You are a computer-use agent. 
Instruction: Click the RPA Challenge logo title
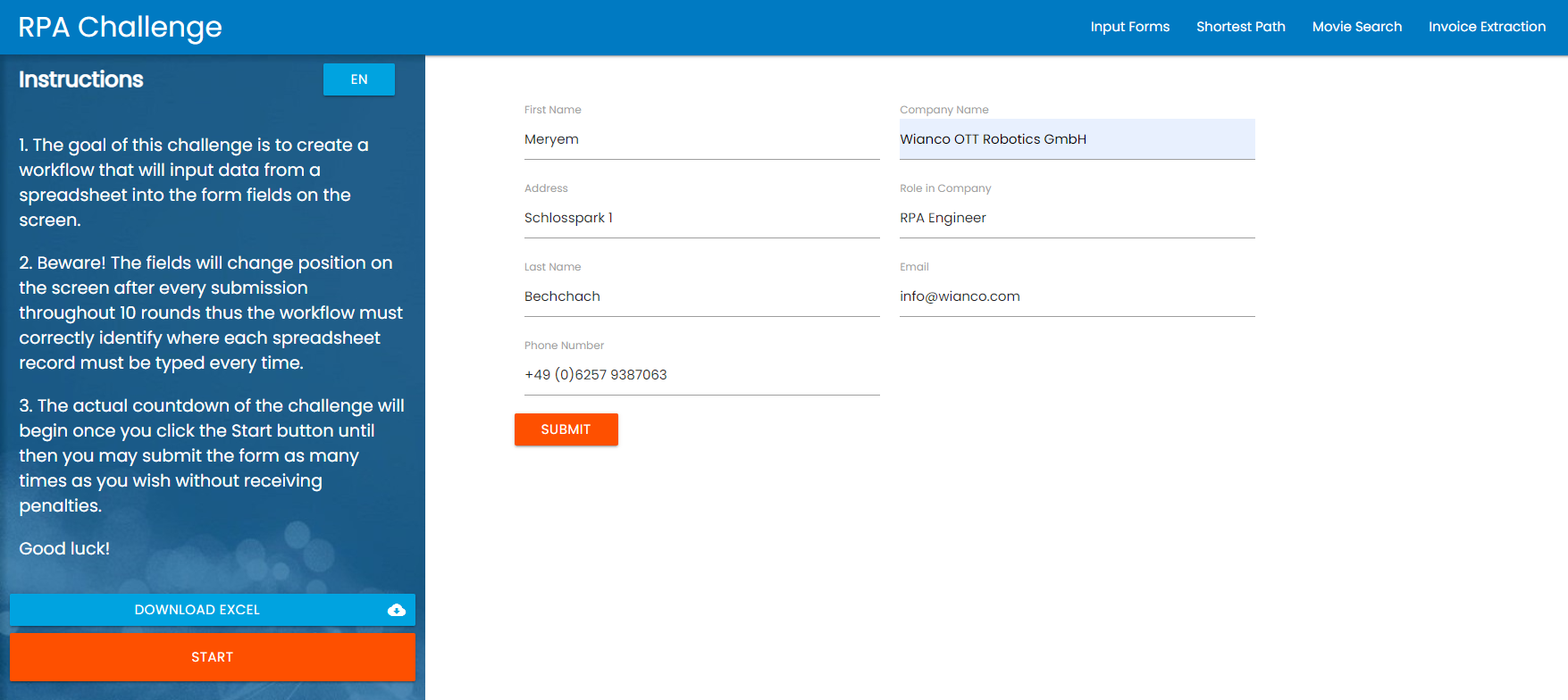point(120,27)
